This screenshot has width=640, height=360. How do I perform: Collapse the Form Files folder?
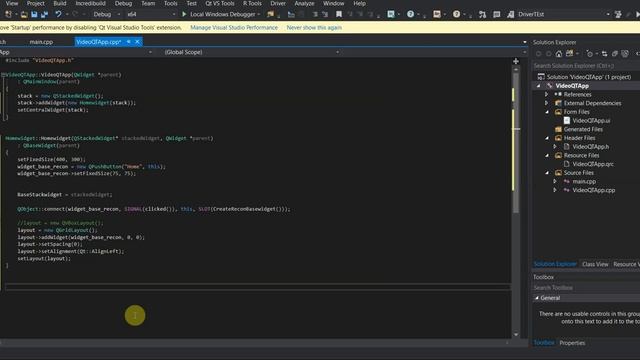[x=547, y=112]
